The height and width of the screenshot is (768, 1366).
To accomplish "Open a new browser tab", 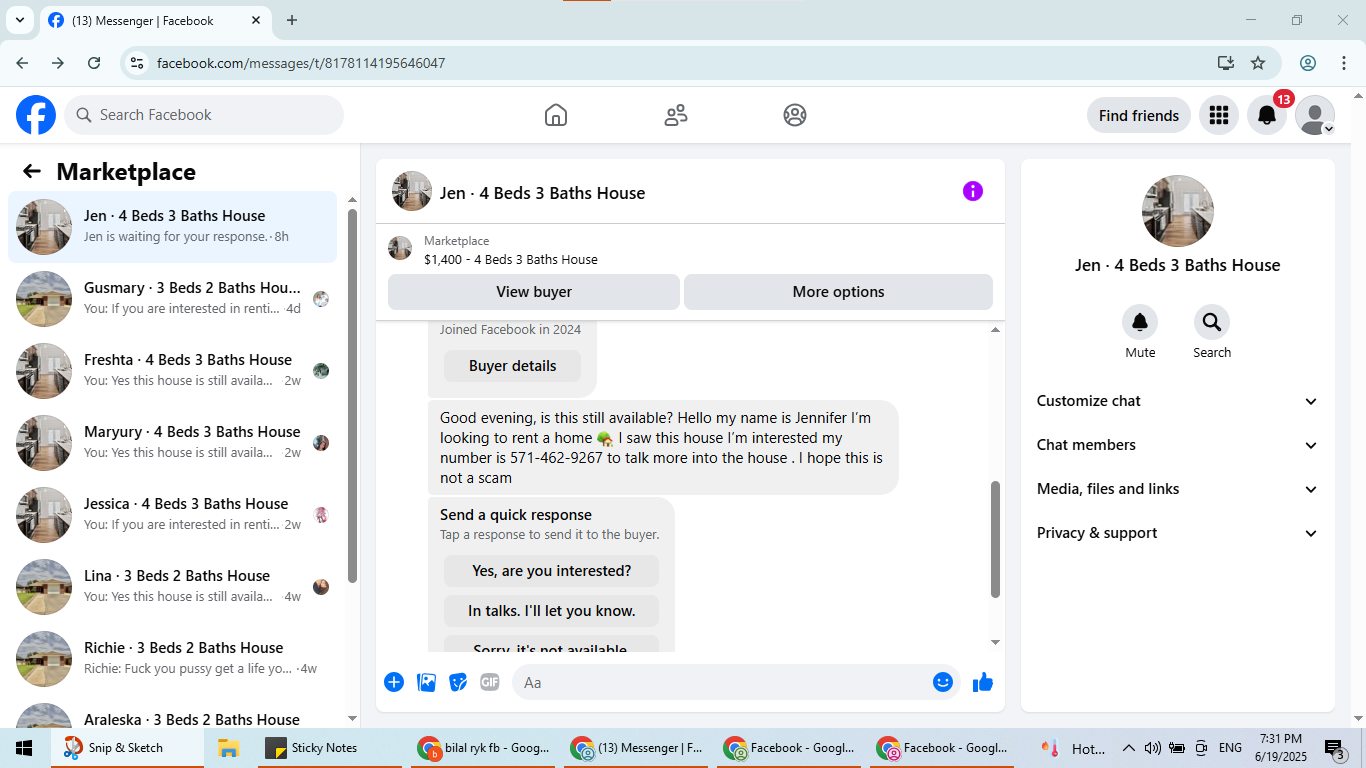I will (x=292, y=20).
